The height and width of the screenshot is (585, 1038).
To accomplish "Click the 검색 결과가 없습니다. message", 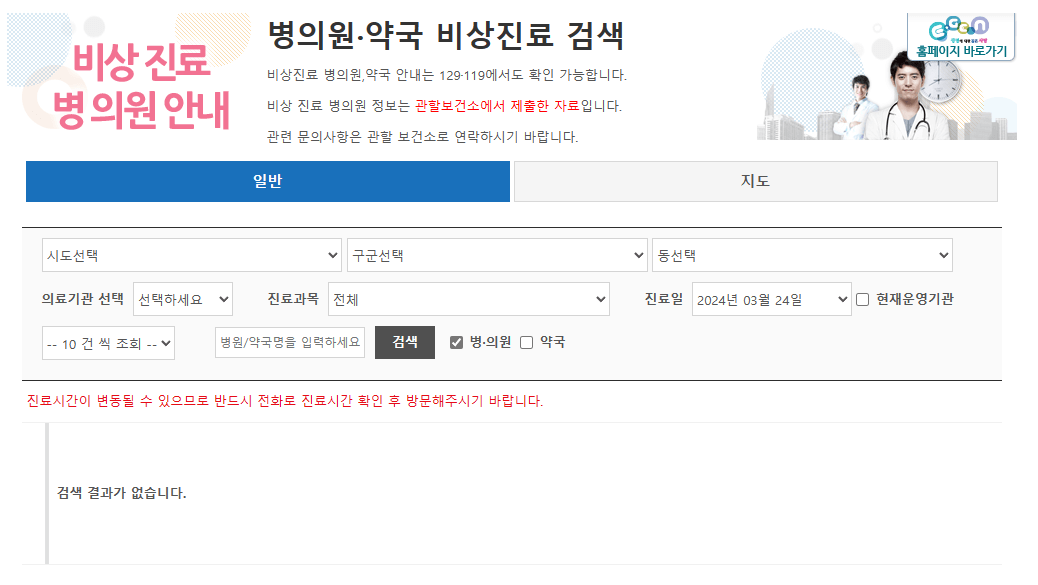I will click(x=122, y=493).
